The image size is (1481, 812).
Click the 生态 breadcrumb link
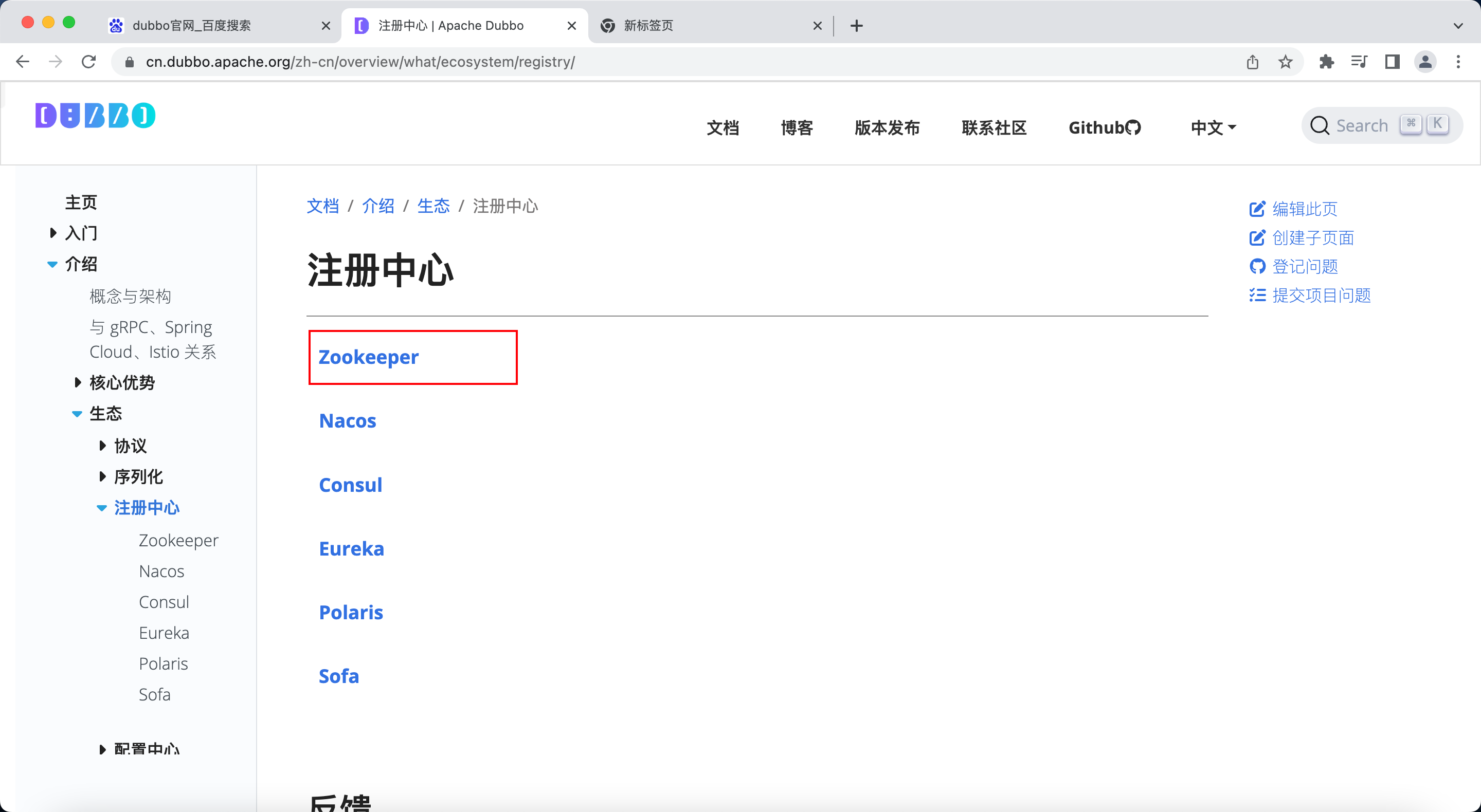point(434,206)
